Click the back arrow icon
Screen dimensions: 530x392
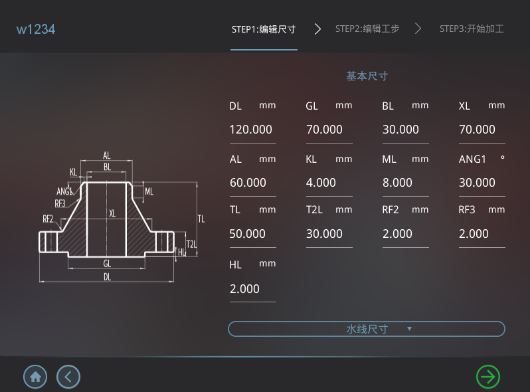[x=68, y=377]
